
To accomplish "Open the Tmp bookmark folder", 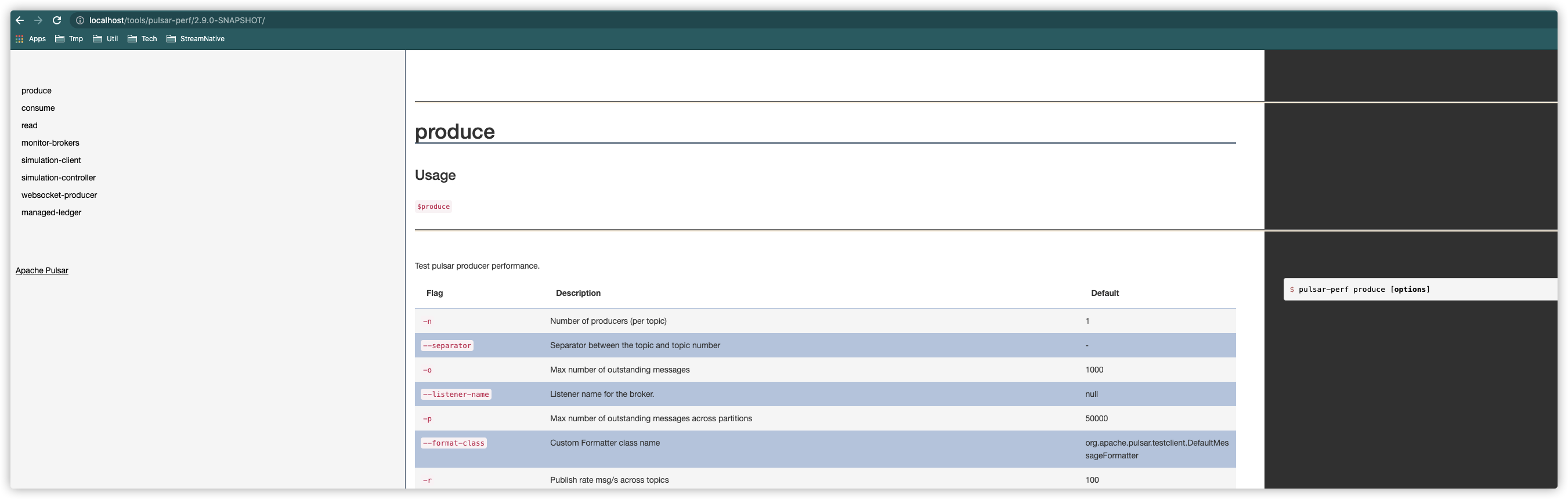I will (69, 39).
